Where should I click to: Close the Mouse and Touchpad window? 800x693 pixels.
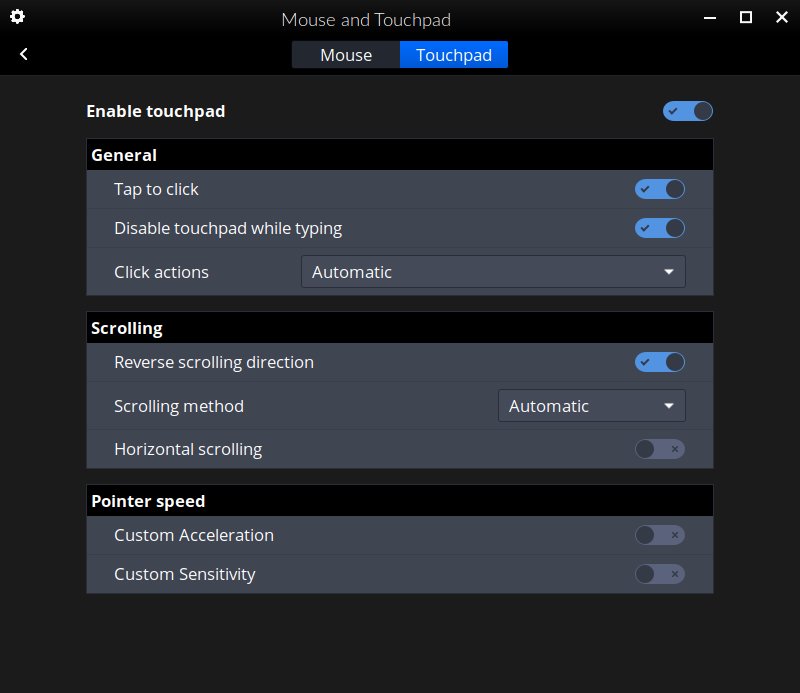781,18
